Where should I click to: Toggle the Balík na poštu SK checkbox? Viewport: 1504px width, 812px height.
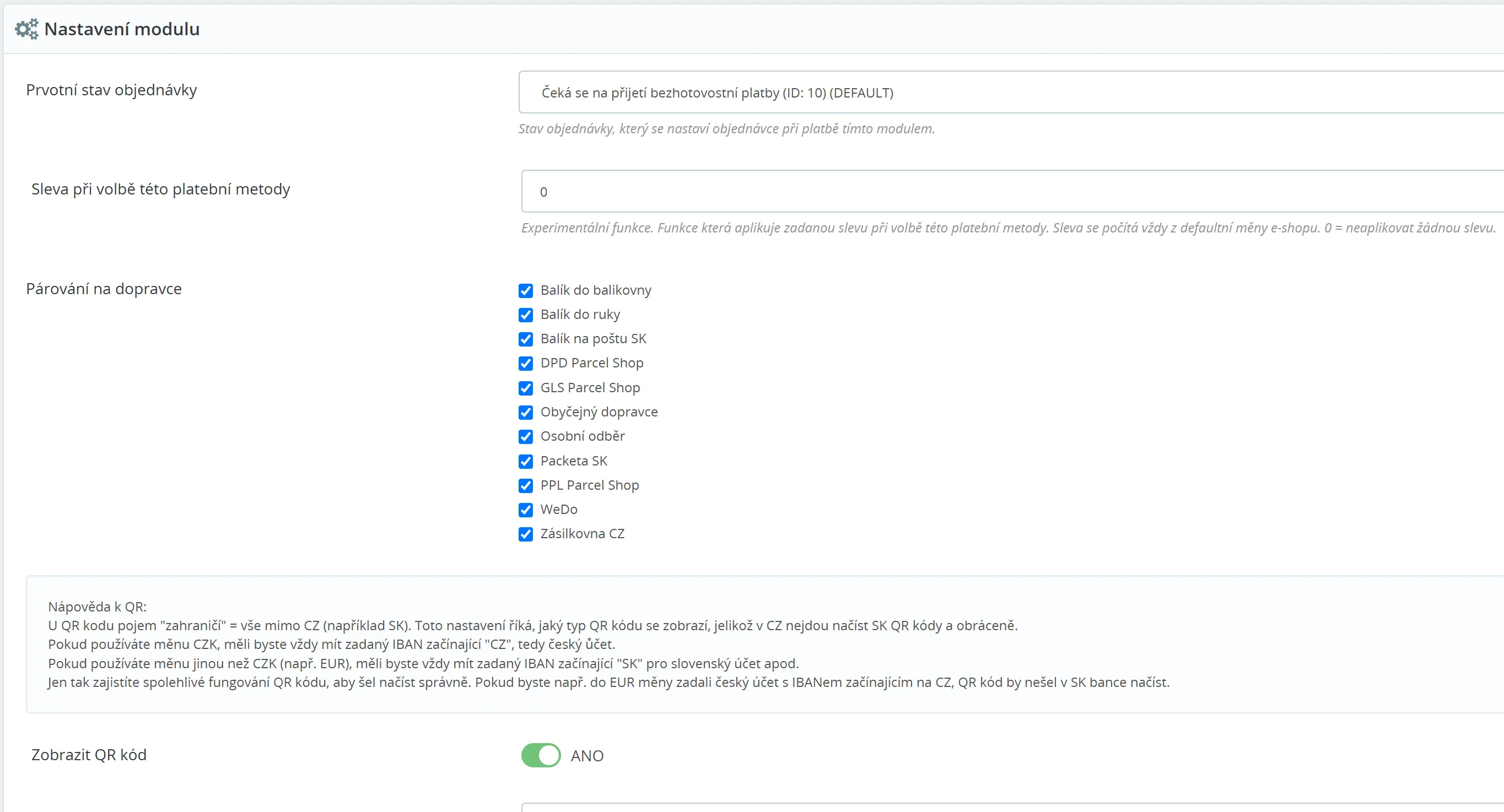pos(525,339)
